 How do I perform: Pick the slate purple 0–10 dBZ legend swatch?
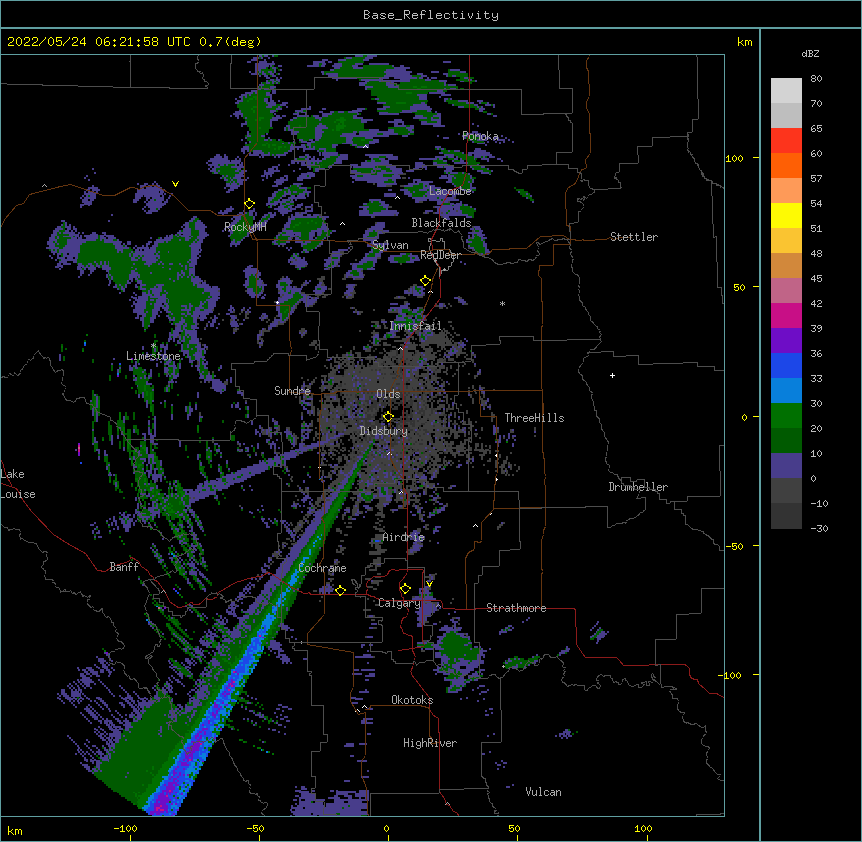(786, 466)
